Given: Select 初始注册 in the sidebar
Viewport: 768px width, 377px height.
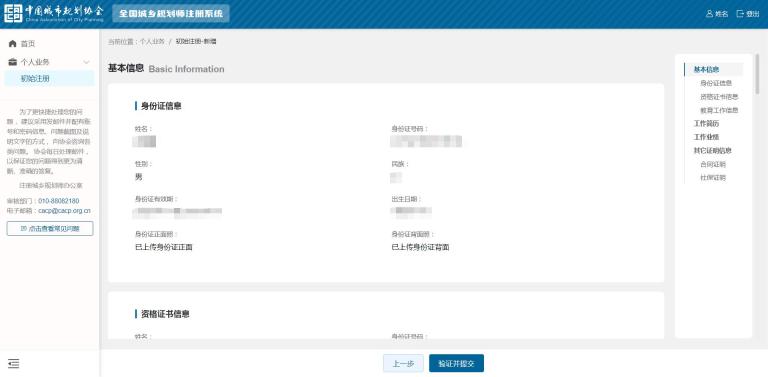Looking at the screenshot, I should [49, 78].
